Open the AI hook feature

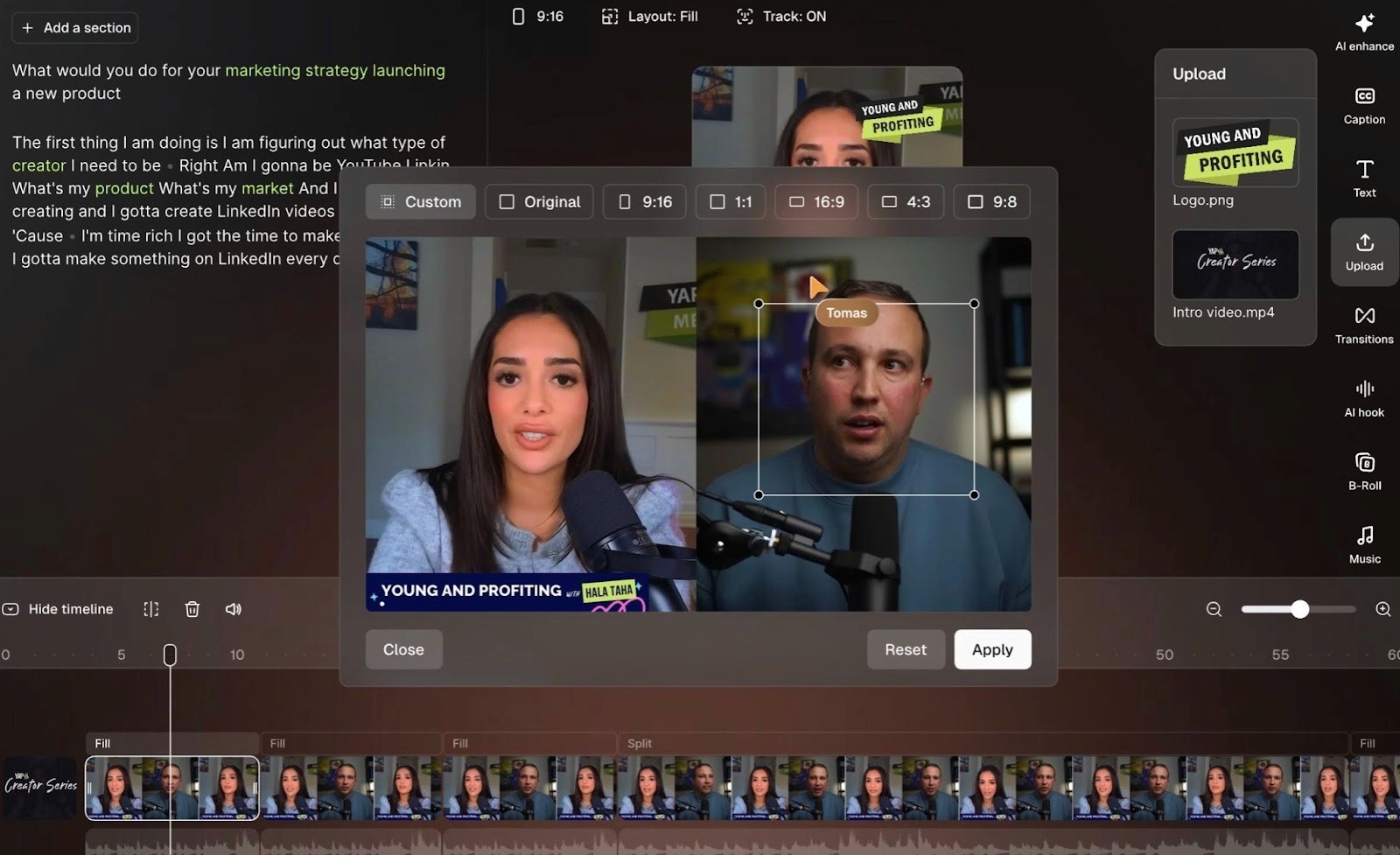pyautogui.click(x=1363, y=398)
